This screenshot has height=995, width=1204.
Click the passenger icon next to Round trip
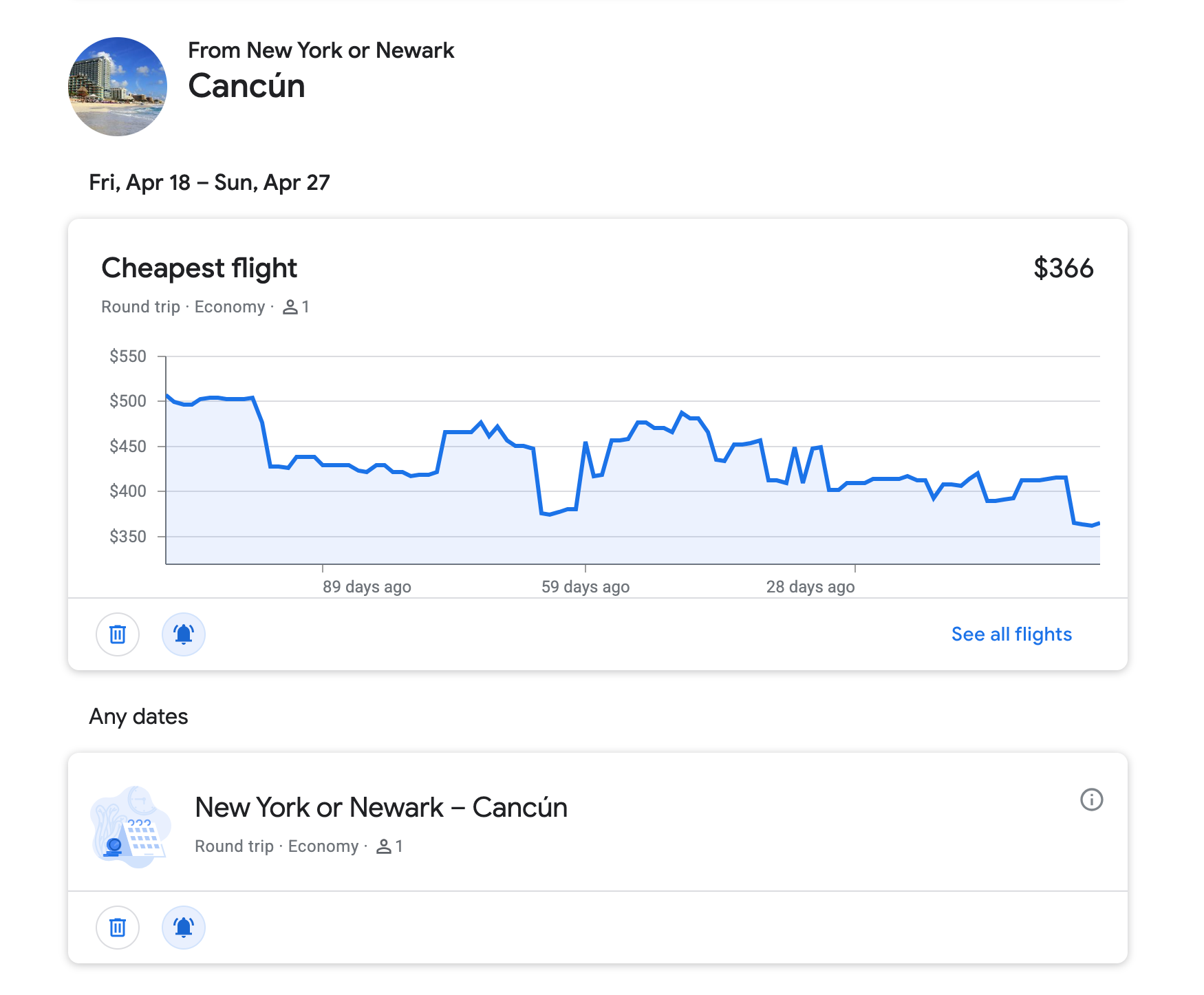click(x=291, y=307)
